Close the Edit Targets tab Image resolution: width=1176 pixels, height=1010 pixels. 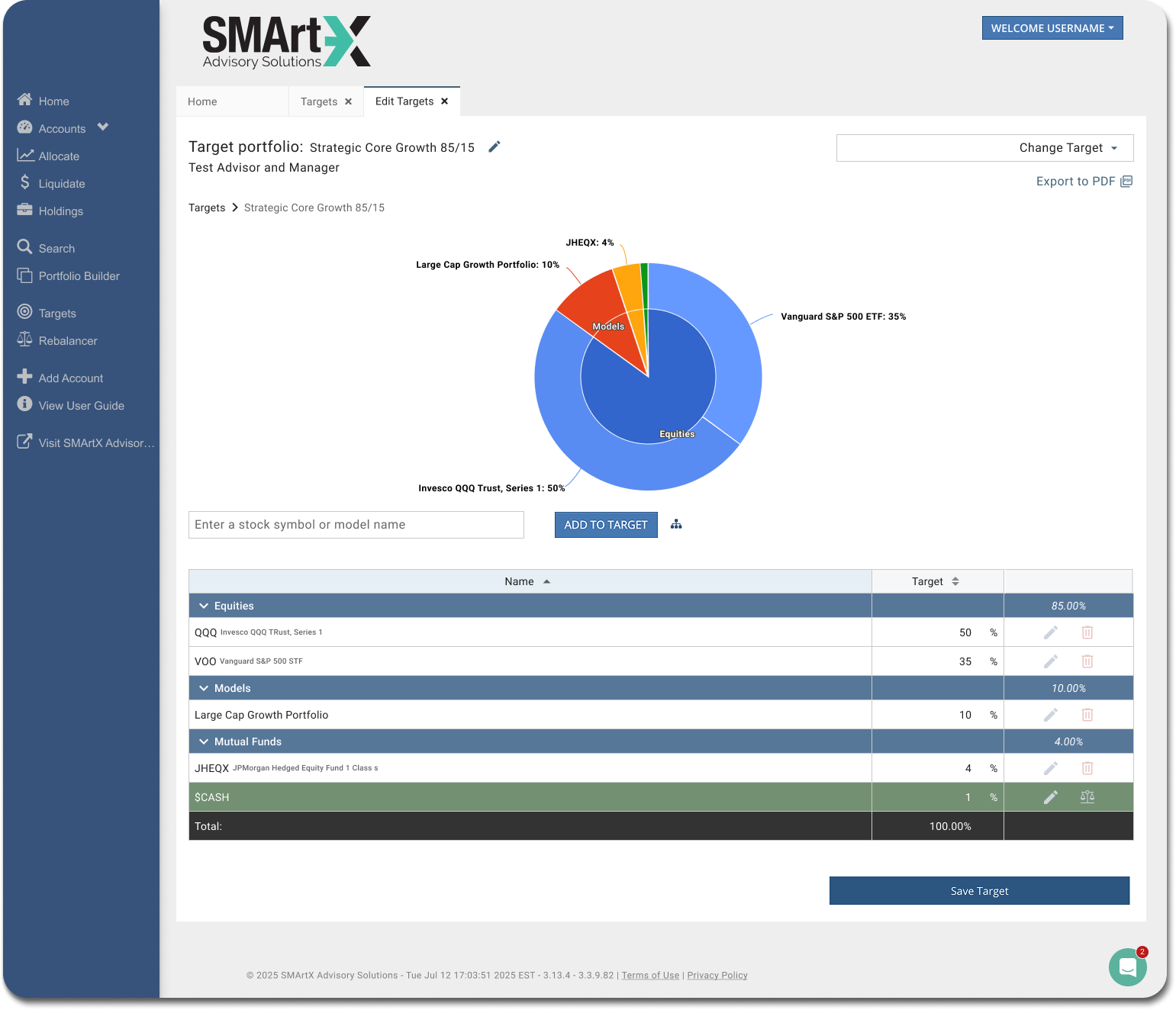click(x=445, y=101)
